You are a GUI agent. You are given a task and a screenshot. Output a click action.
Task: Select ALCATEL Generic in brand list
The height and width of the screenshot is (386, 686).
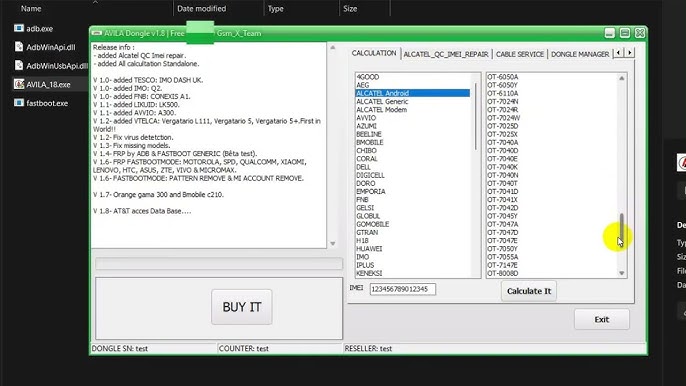382,102
